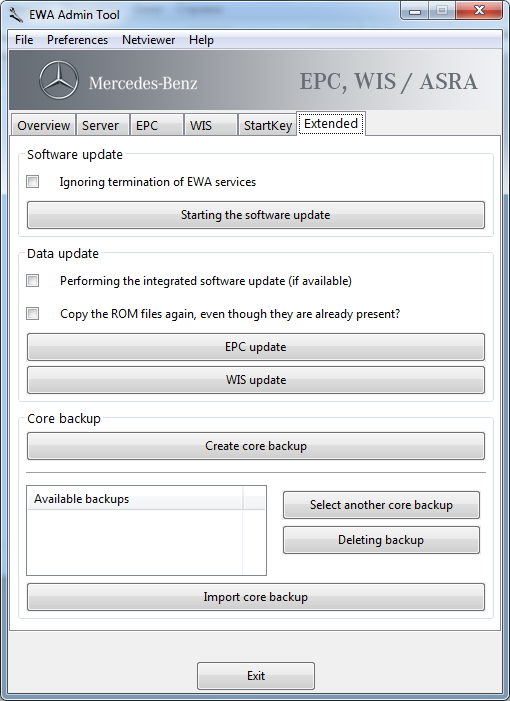Image resolution: width=510 pixels, height=701 pixels.
Task: Enable Ignoring termination of EWA services
Action: click(33, 182)
